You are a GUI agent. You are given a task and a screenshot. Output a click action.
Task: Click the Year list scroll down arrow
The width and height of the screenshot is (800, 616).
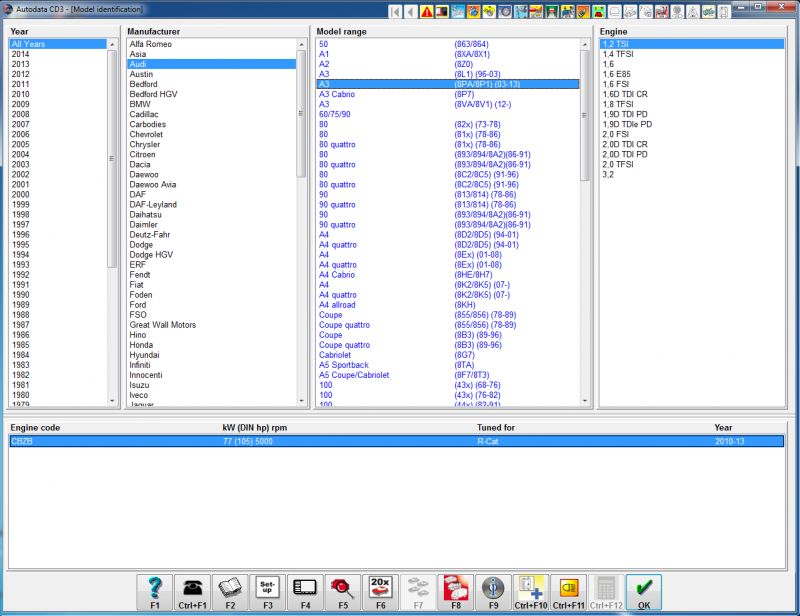point(112,401)
